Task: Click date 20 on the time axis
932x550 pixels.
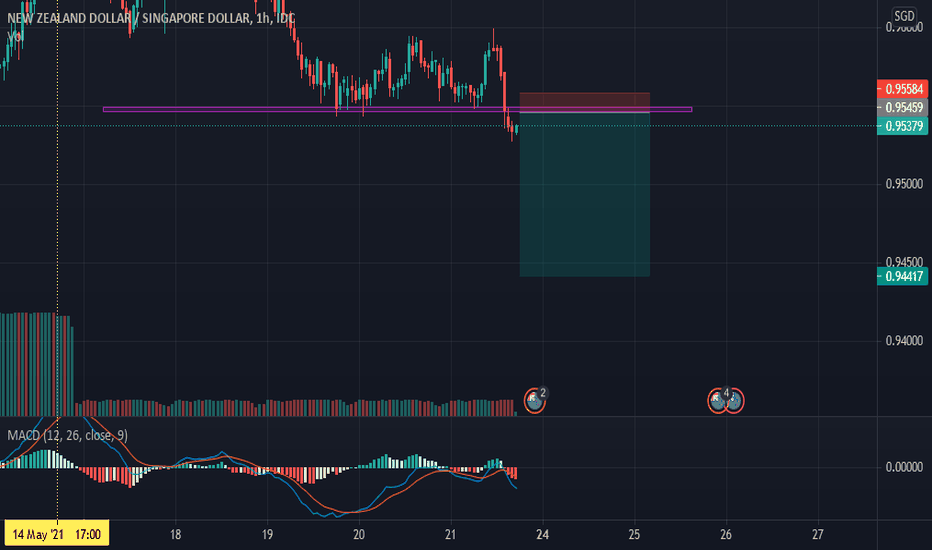Action: [358, 535]
